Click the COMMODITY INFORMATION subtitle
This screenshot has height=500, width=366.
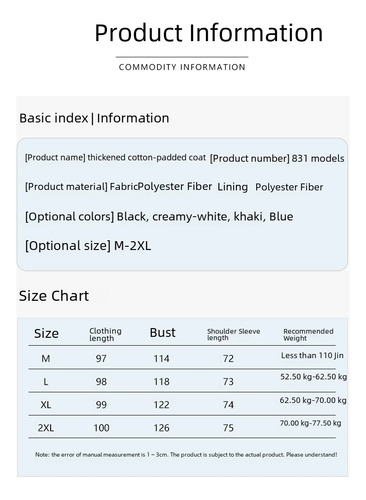coord(182,67)
